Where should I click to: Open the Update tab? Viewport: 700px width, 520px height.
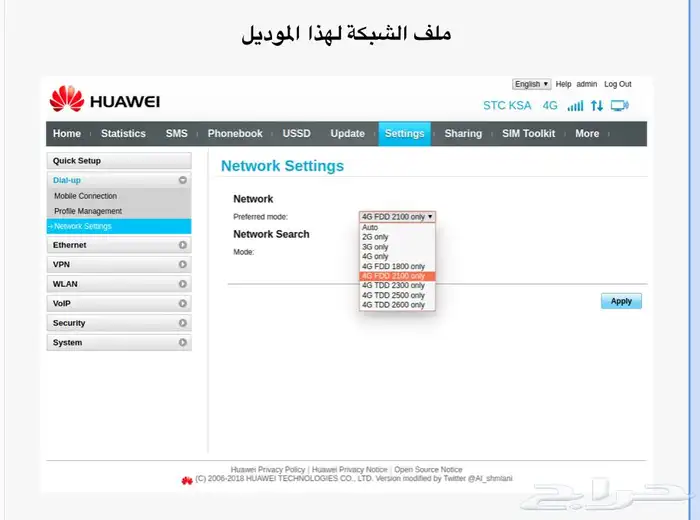(x=348, y=133)
